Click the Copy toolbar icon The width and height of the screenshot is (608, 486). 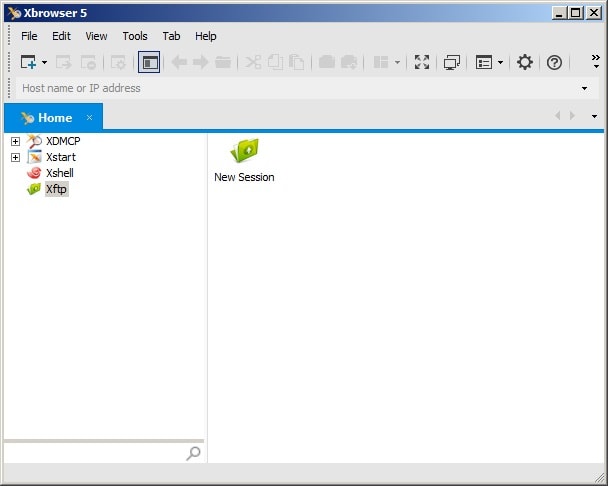point(275,62)
